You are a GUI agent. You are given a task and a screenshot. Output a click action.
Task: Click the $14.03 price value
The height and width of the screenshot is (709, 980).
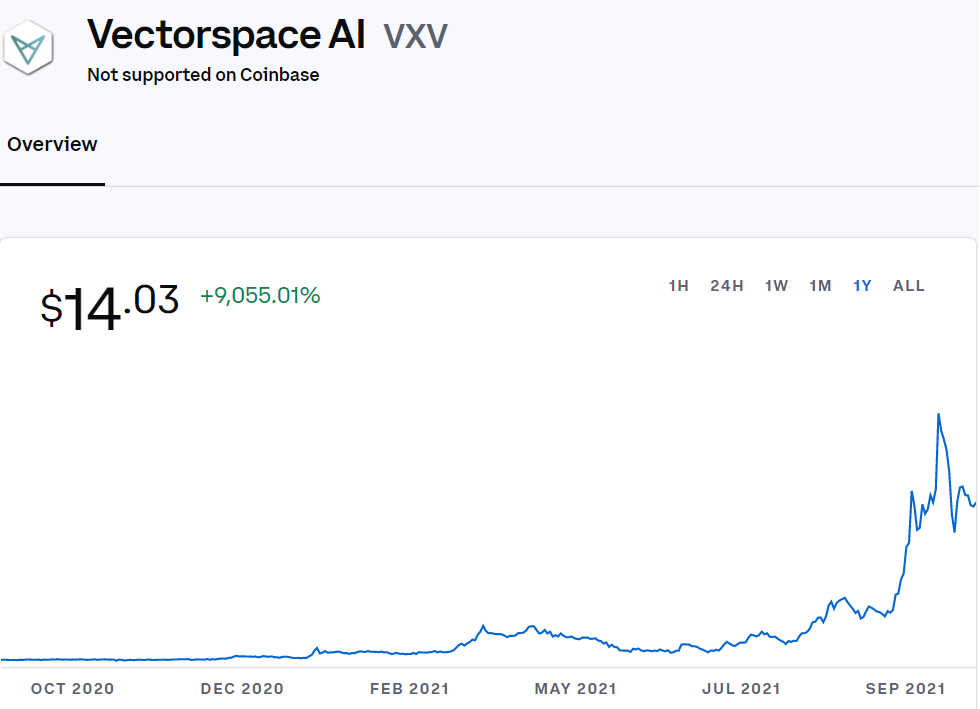110,306
